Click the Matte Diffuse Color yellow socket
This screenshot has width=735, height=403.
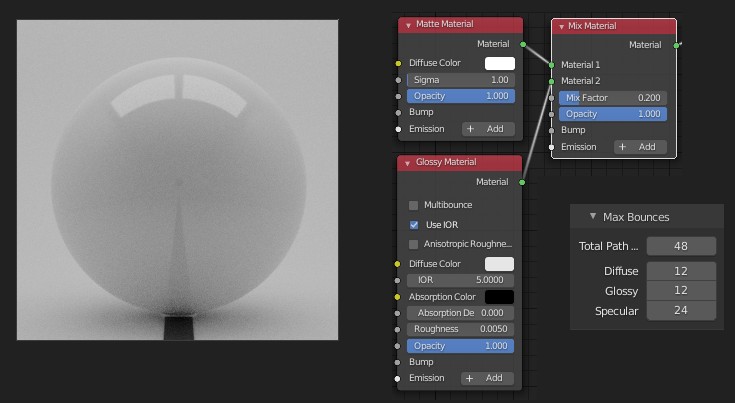[398, 63]
